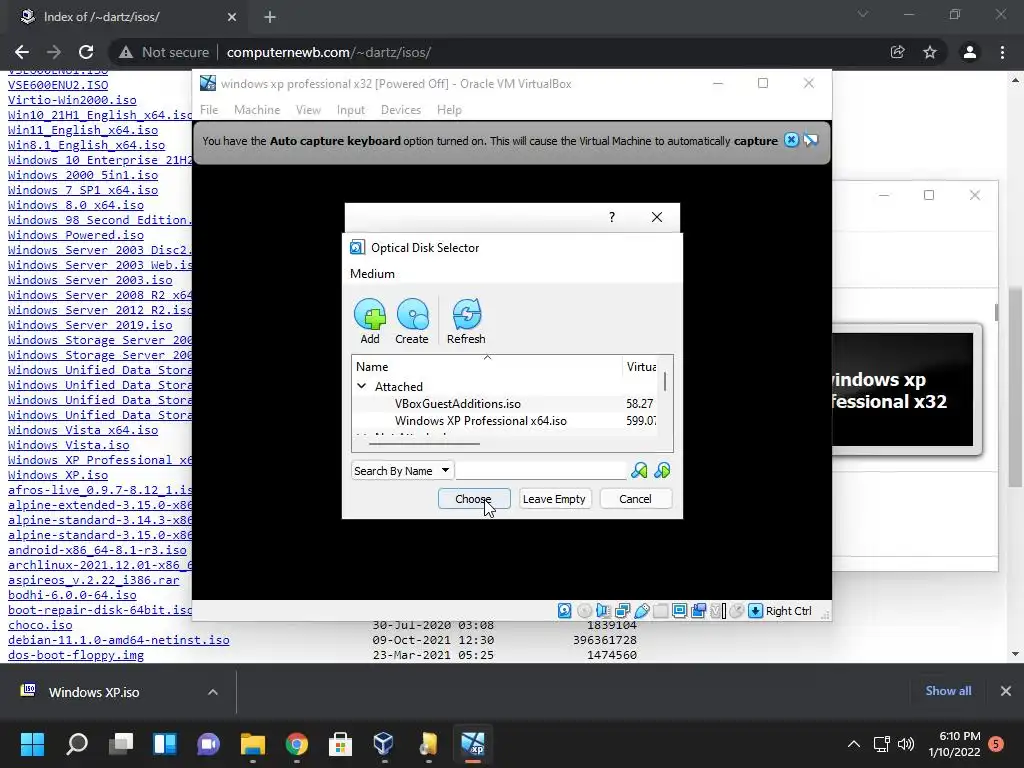Open debian-11.1.0-amd64-netinst.iso link
1024x768 pixels.
[119, 640]
